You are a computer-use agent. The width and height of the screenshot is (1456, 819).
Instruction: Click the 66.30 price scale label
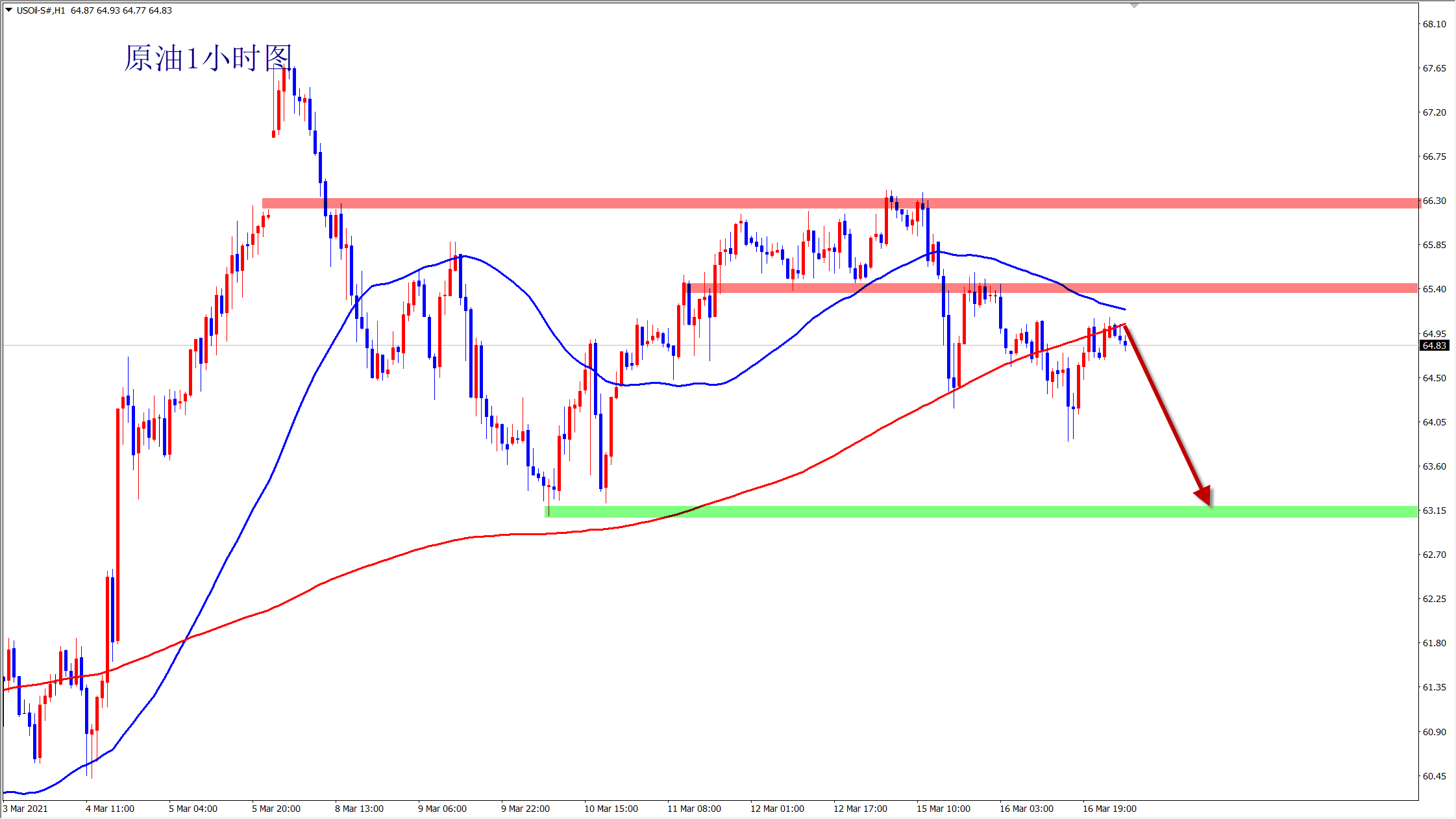tap(1434, 201)
